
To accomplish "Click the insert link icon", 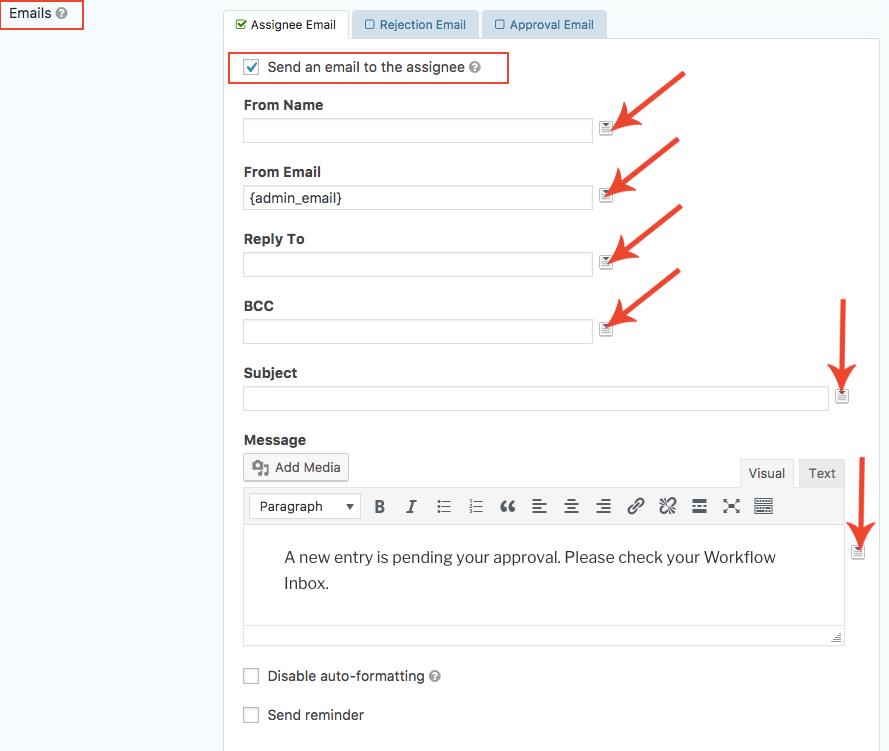I will click(635, 507).
